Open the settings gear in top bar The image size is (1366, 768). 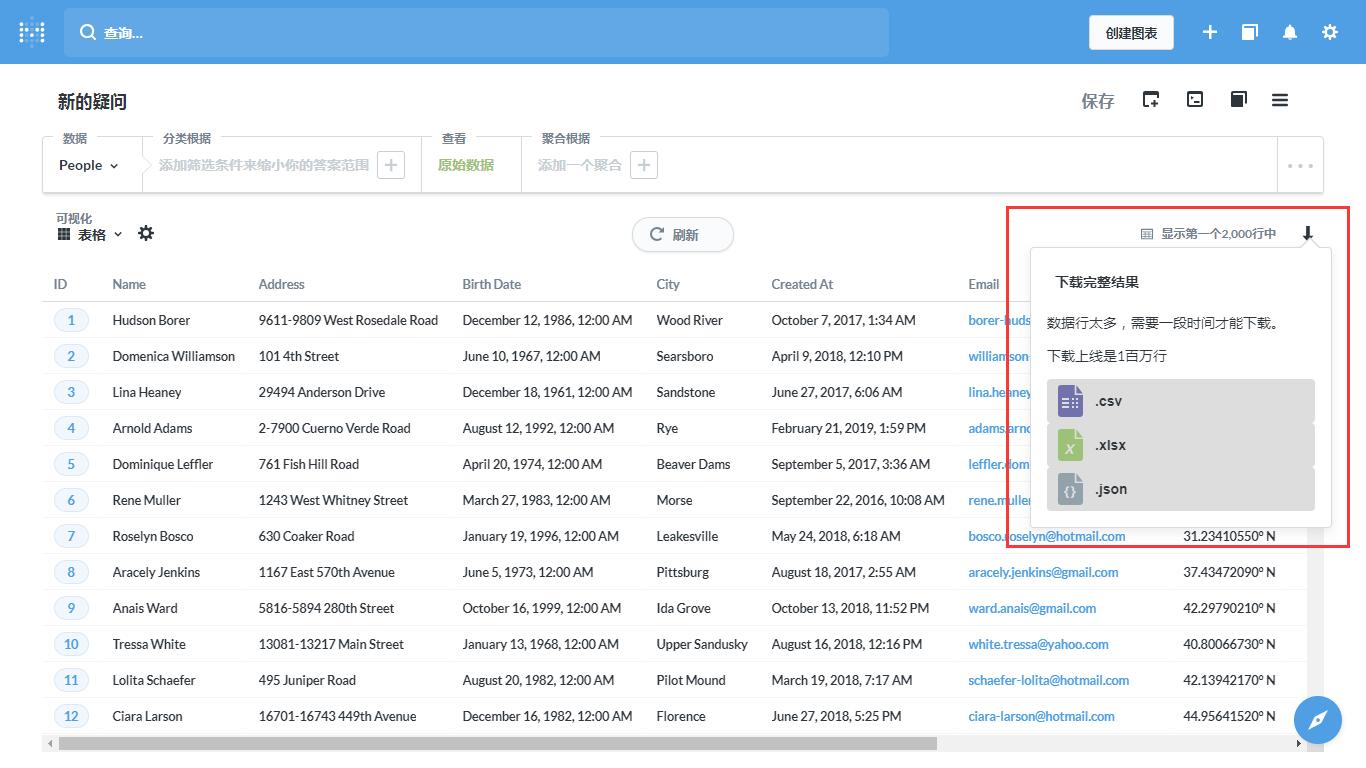pyautogui.click(x=1330, y=32)
